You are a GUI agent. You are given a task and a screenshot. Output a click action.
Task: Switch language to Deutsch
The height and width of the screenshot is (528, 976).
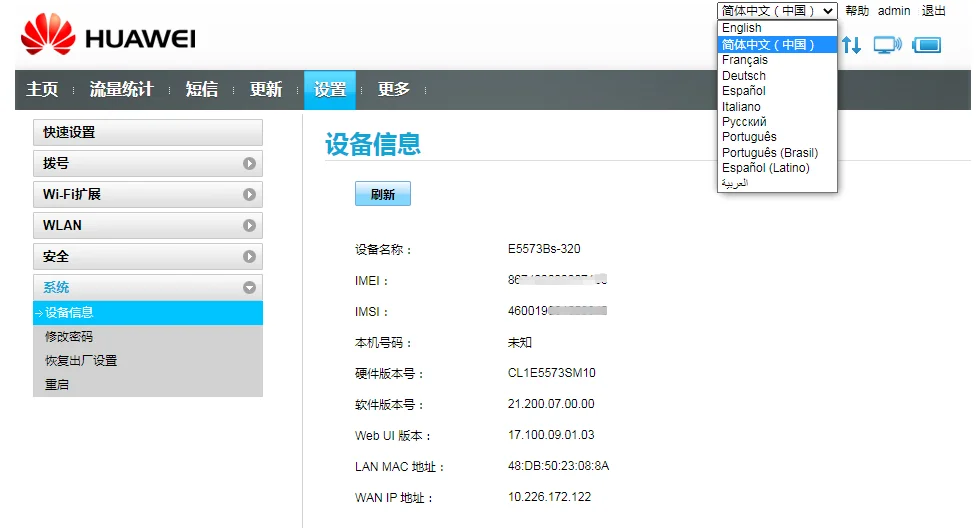pyautogui.click(x=777, y=76)
